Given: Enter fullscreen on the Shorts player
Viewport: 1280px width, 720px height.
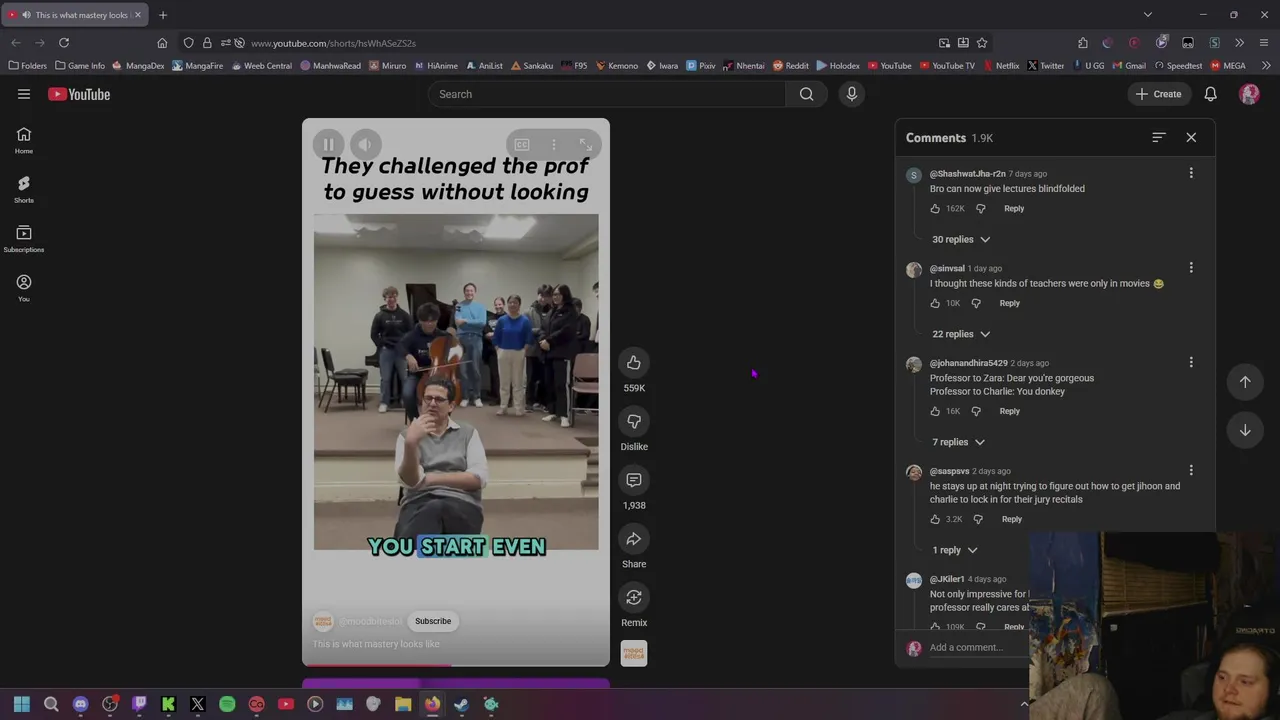Looking at the screenshot, I should click(x=586, y=145).
